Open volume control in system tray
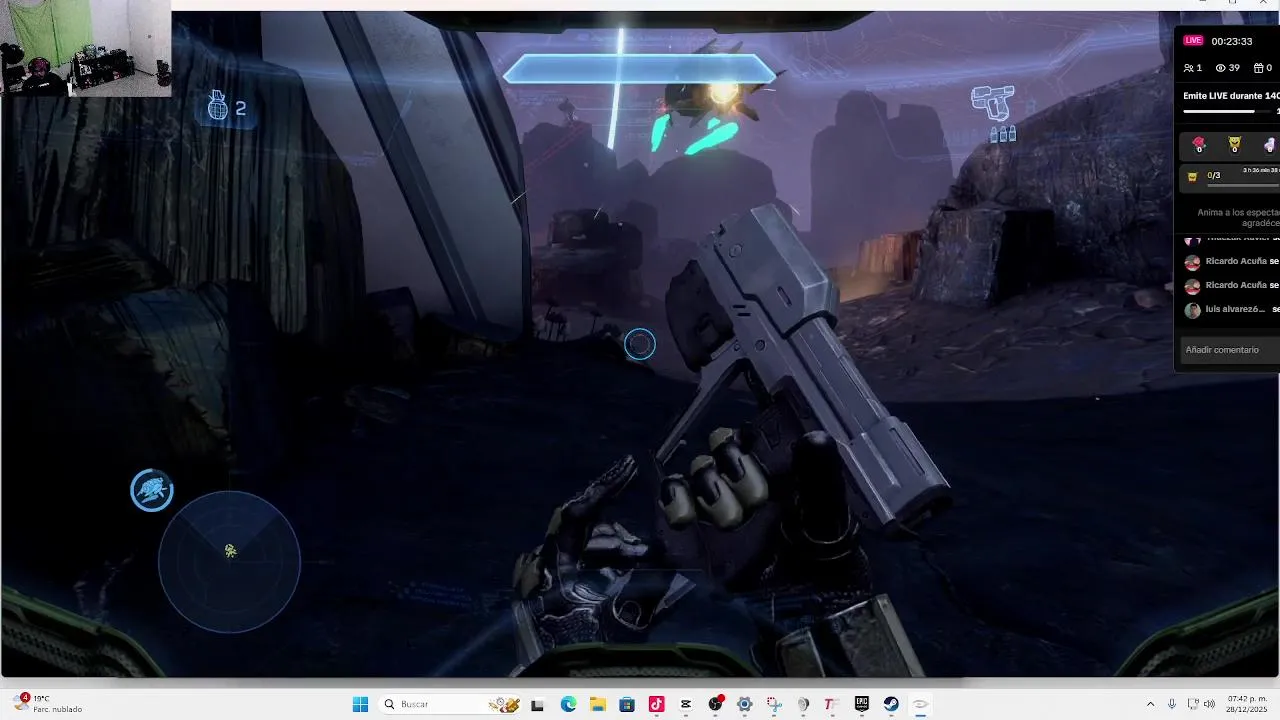 click(1210, 704)
